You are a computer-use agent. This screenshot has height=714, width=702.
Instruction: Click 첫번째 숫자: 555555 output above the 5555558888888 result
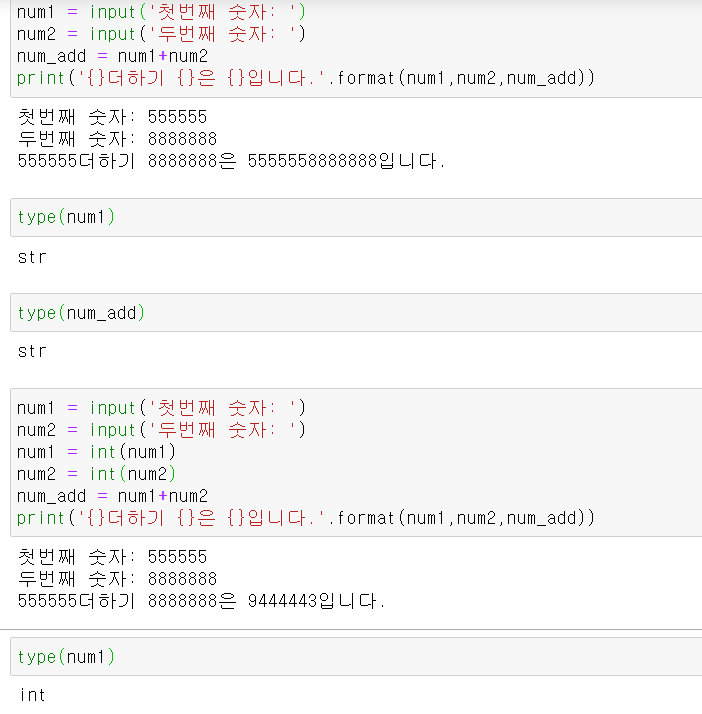pos(112,117)
